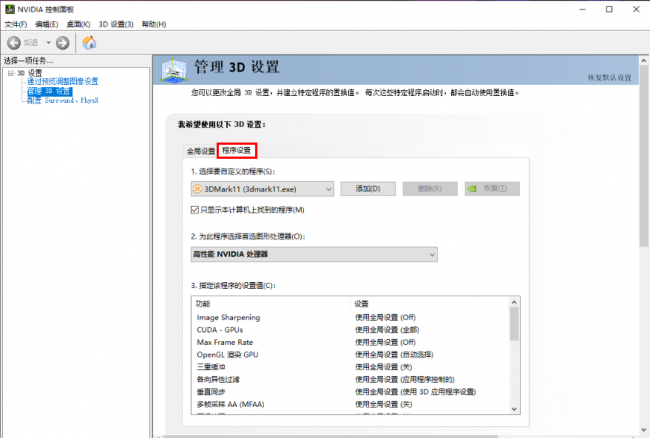Collapse the 3D 设置 tree node
This screenshot has height=438, width=650.
11,73
